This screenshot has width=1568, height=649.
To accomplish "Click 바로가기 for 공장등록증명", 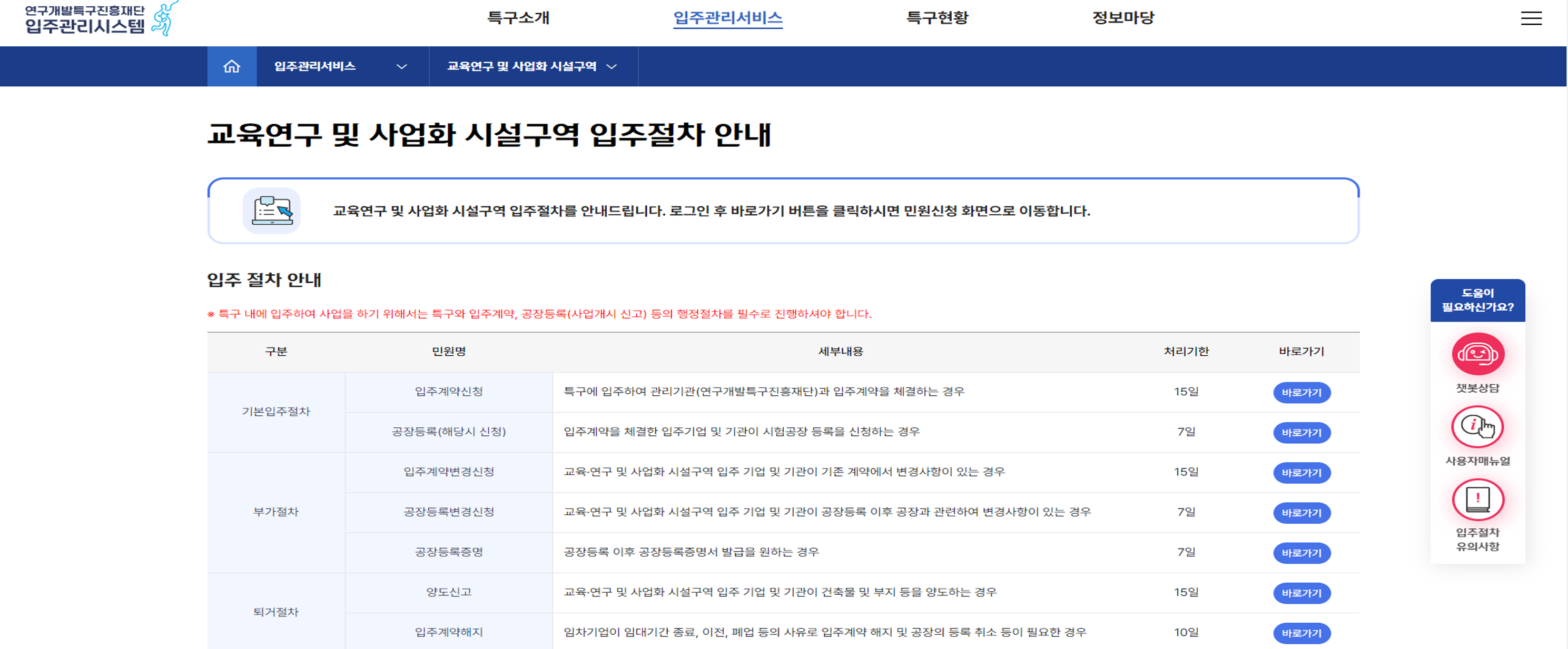I will 1301,553.
